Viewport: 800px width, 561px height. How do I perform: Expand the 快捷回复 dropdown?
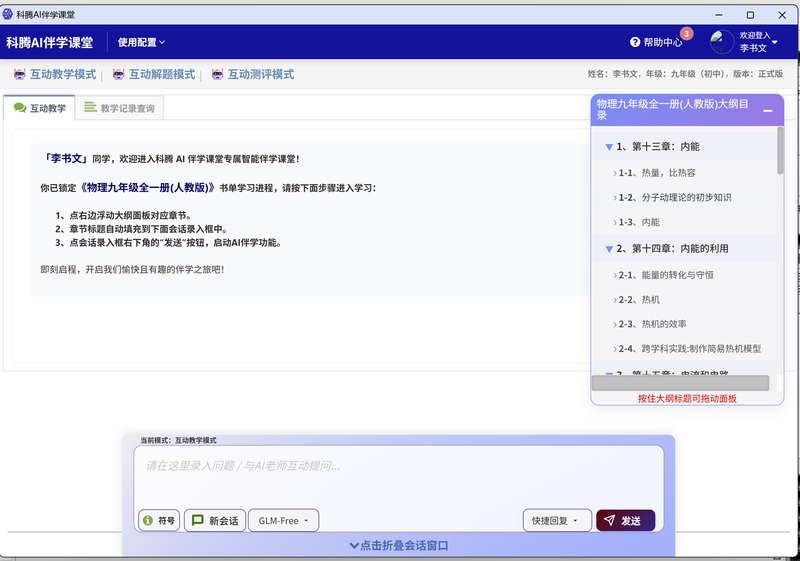point(556,520)
